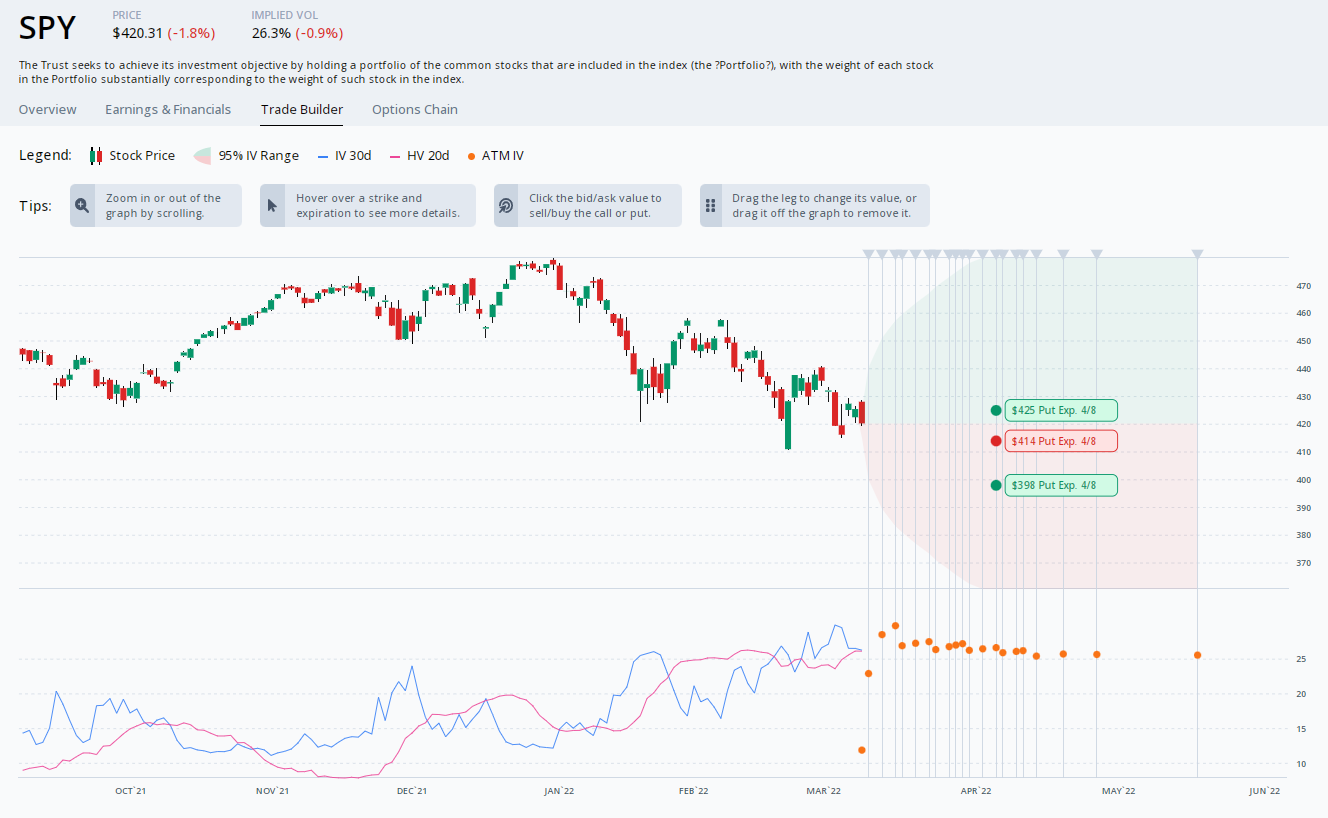Switch to the Options Chain tab
This screenshot has height=818, width=1328.
[x=414, y=109]
